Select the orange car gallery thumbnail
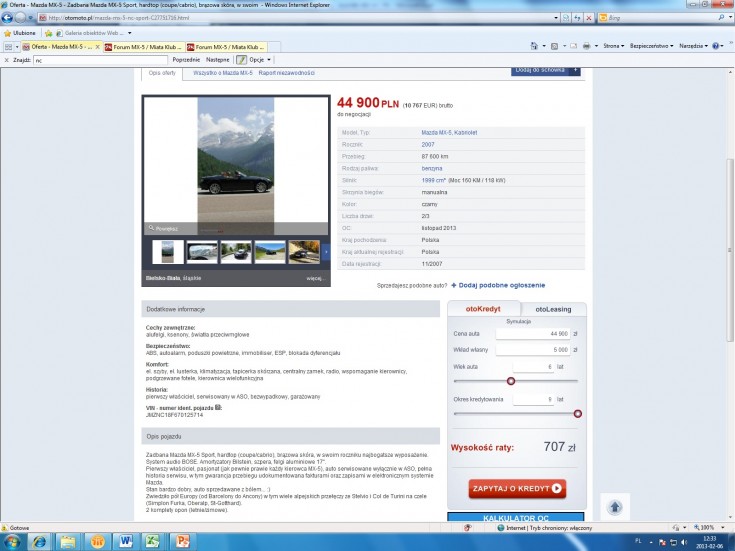This screenshot has width=735, height=551. 304,252
